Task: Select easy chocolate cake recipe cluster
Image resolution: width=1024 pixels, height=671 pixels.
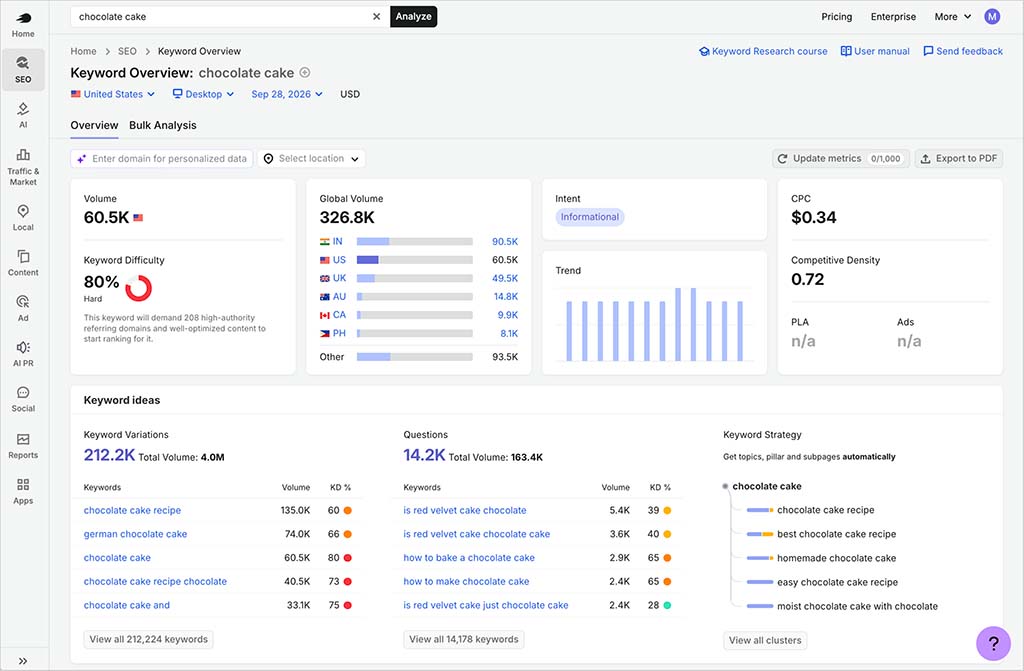Action: (837, 582)
